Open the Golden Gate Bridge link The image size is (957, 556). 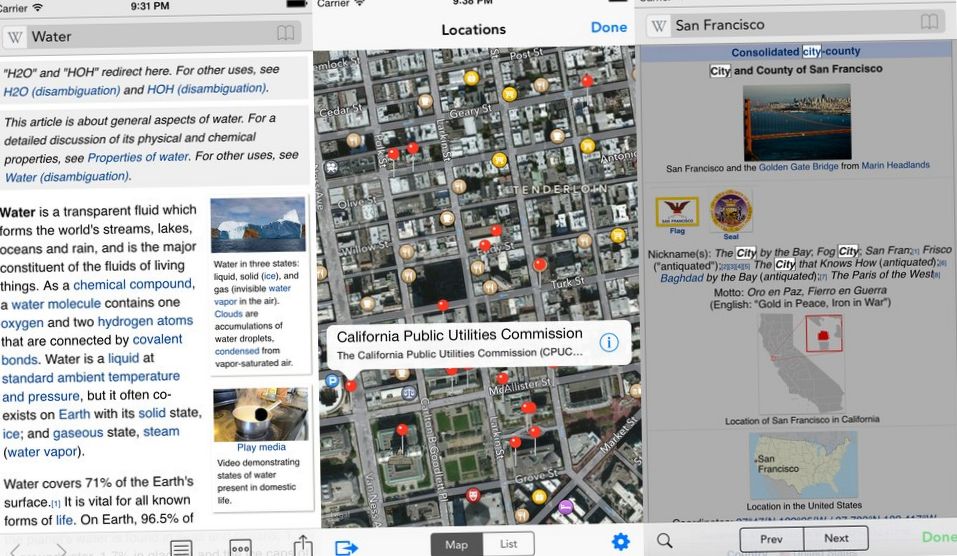(x=798, y=167)
